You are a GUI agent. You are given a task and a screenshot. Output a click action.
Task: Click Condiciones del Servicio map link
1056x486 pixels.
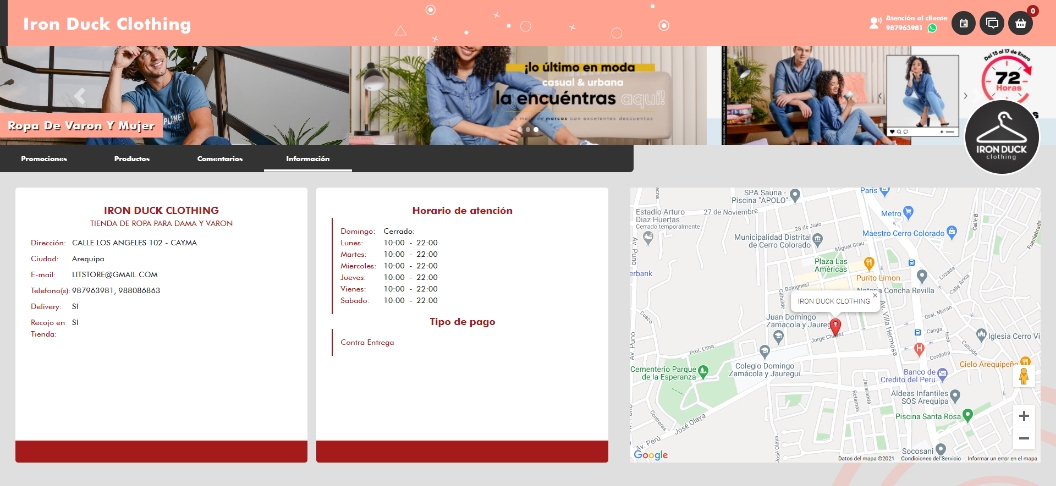point(929,458)
